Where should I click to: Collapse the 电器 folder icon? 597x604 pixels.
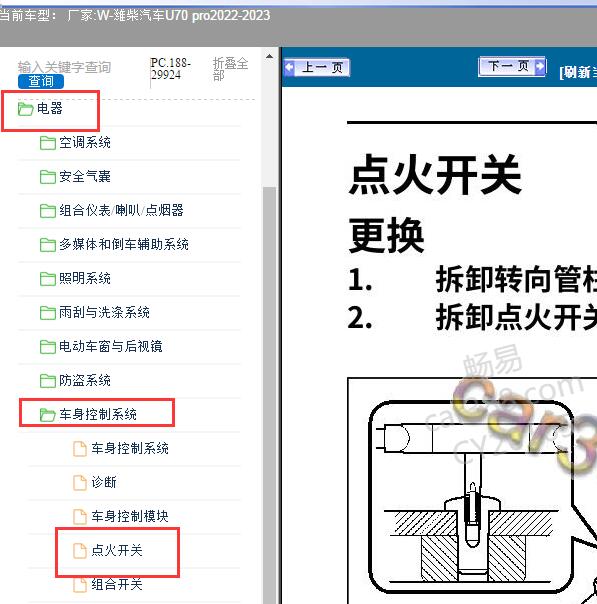point(25,109)
